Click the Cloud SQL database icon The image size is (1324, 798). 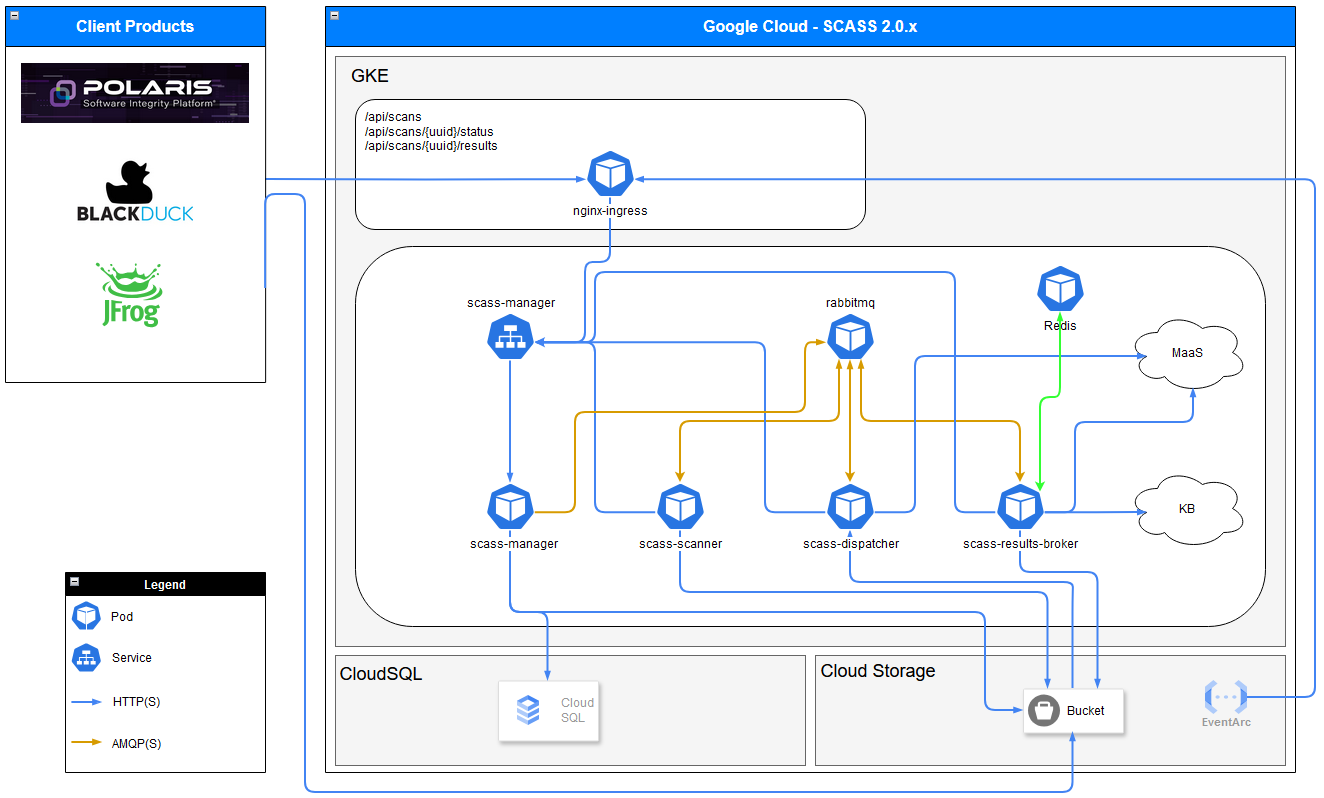coord(528,710)
